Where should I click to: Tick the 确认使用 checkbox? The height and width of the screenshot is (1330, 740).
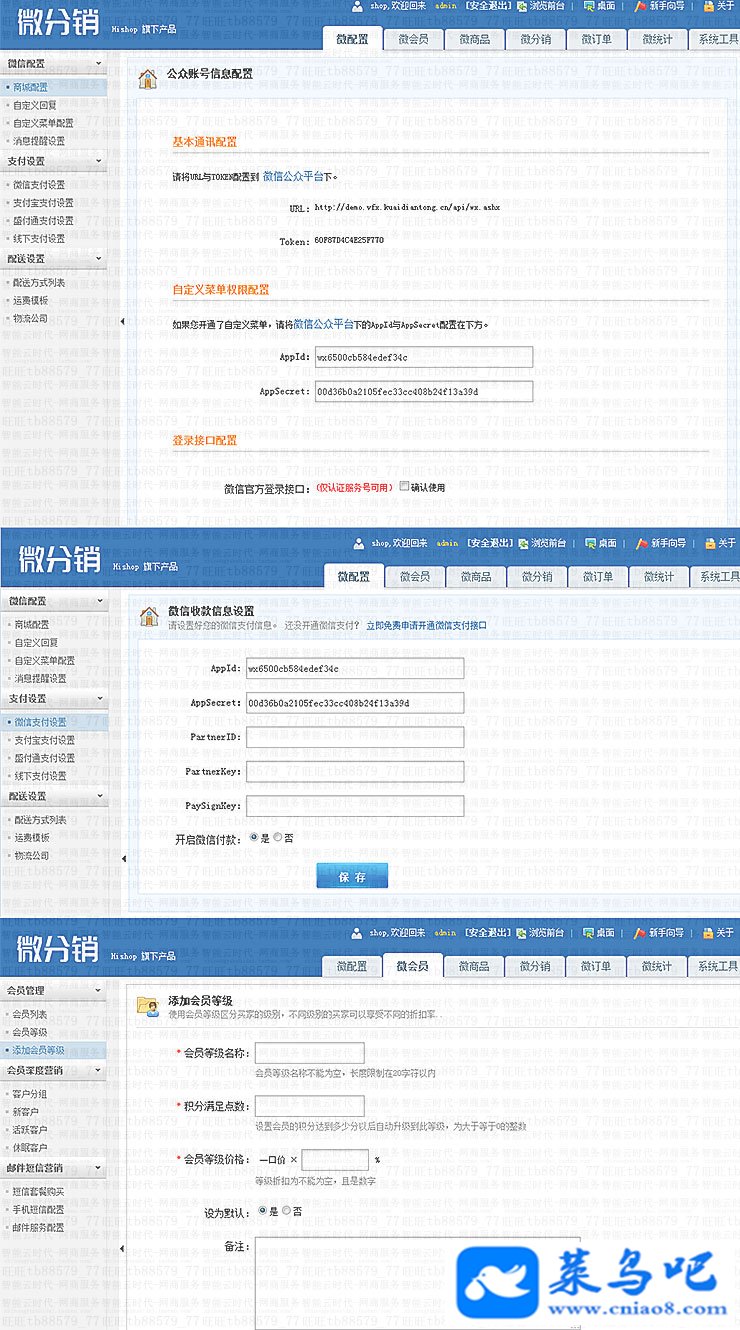coord(404,487)
